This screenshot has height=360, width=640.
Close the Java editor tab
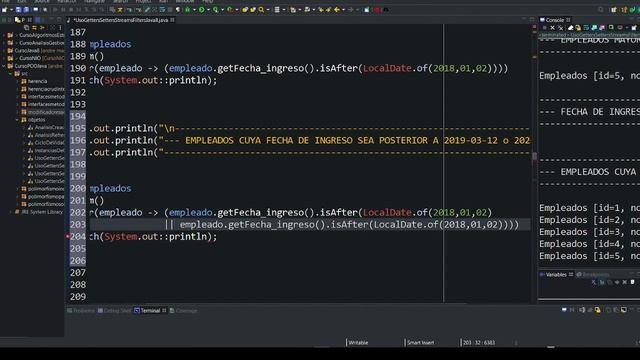point(173,20)
